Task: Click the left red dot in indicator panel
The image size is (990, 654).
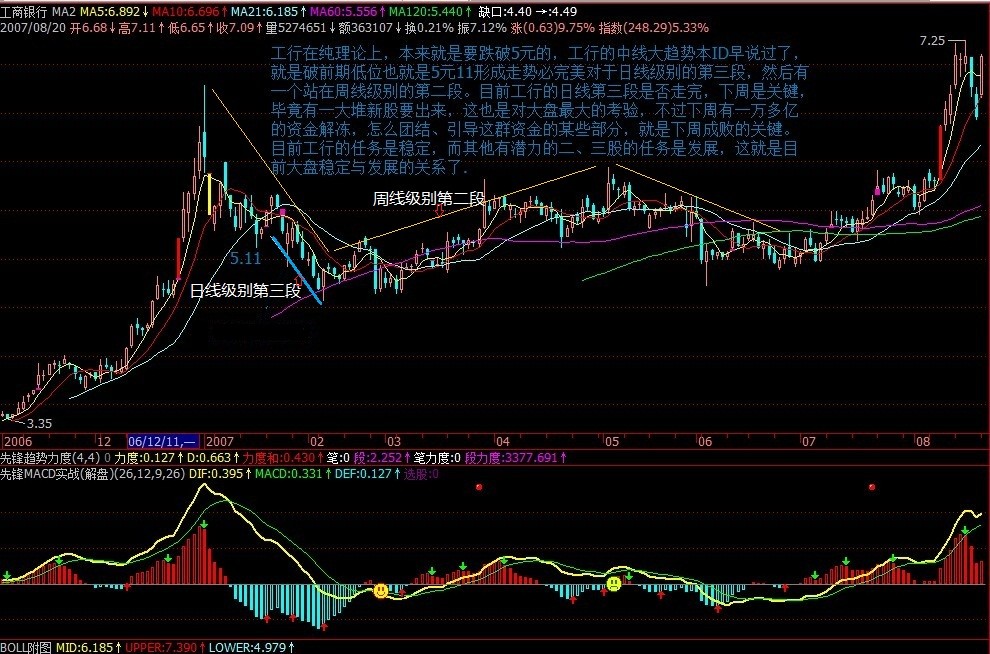Action: 480,487
